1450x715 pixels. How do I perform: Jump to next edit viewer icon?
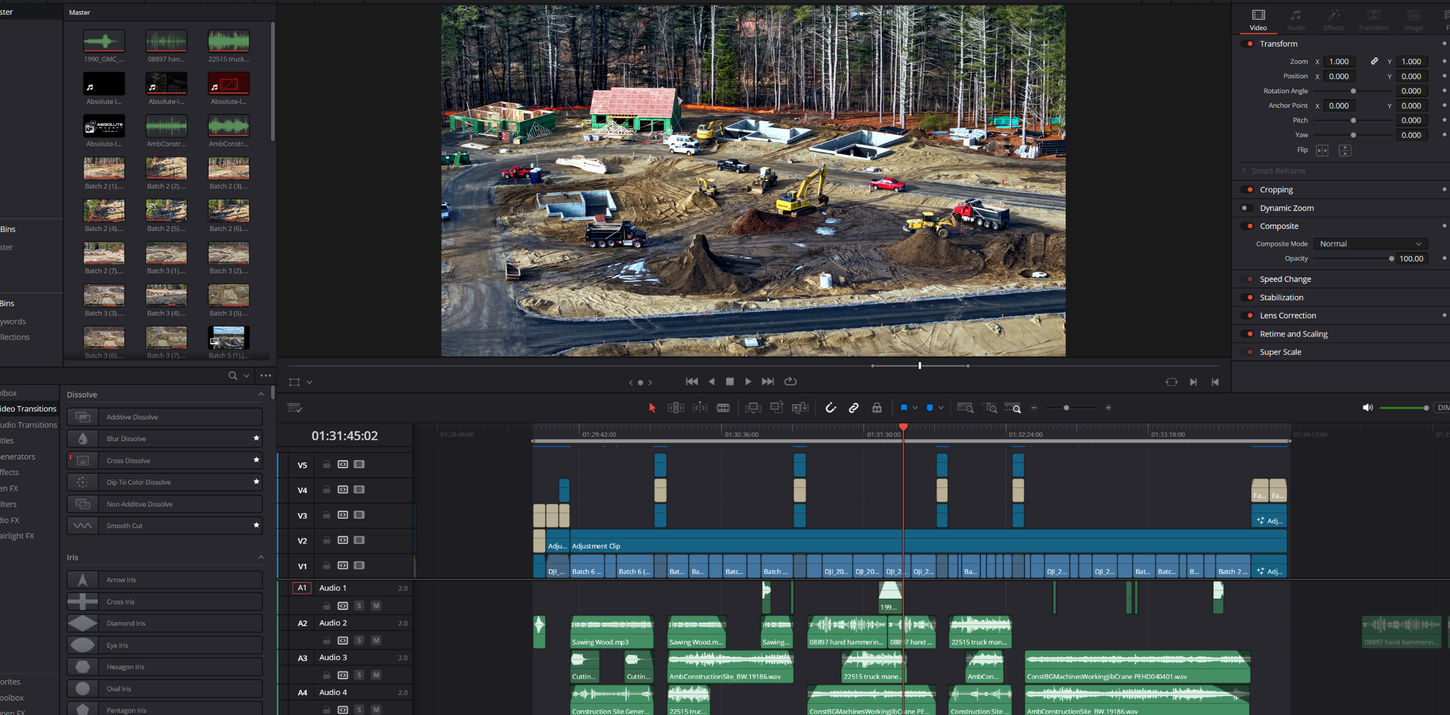[1194, 382]
